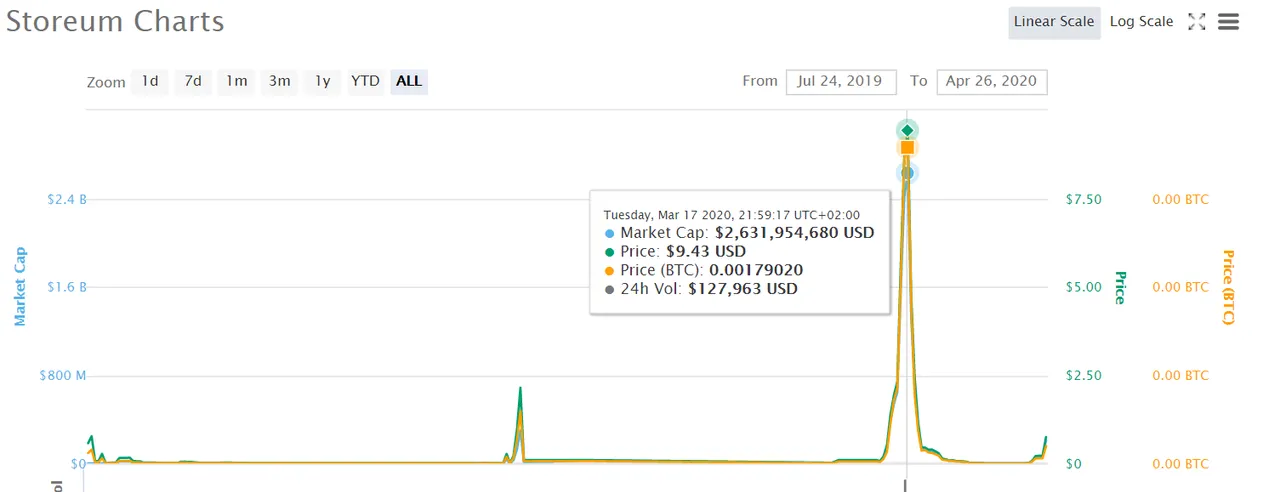Click the $2.50 price axis label
Viewport: 1280px width, 492px height.
click(x=1084, y=375)
